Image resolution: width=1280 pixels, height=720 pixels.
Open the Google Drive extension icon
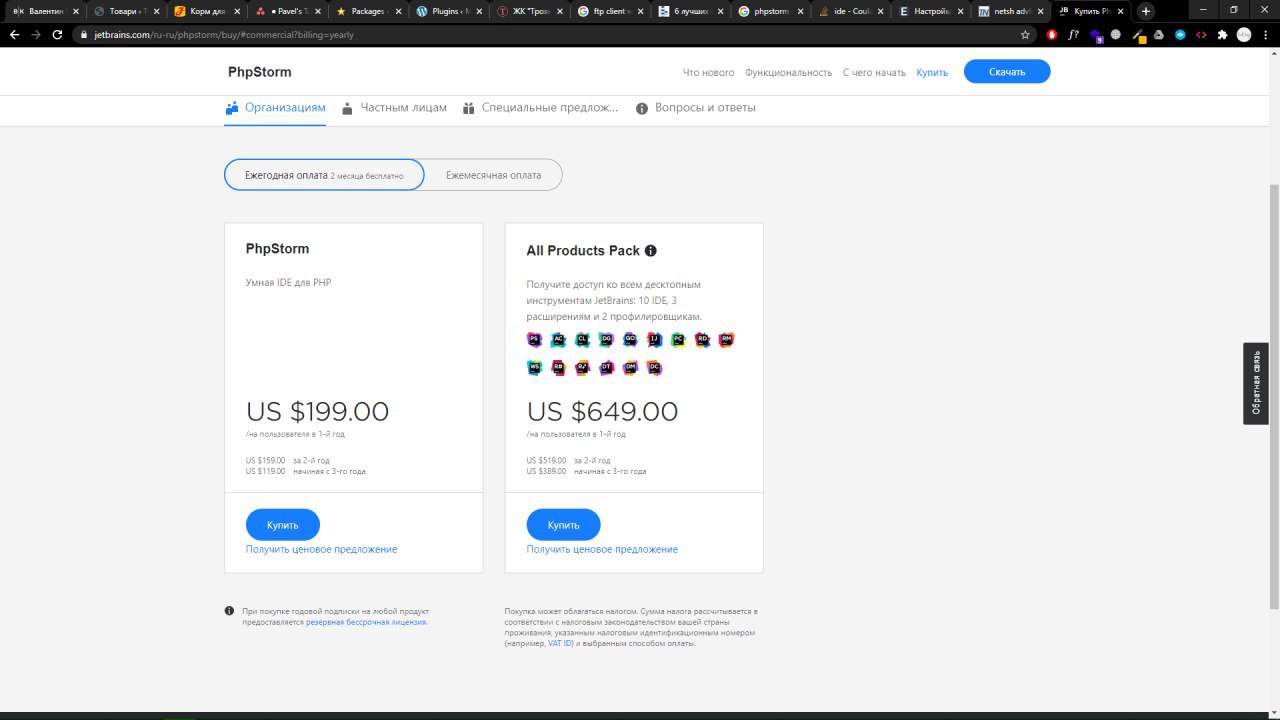pos(1158,34)
